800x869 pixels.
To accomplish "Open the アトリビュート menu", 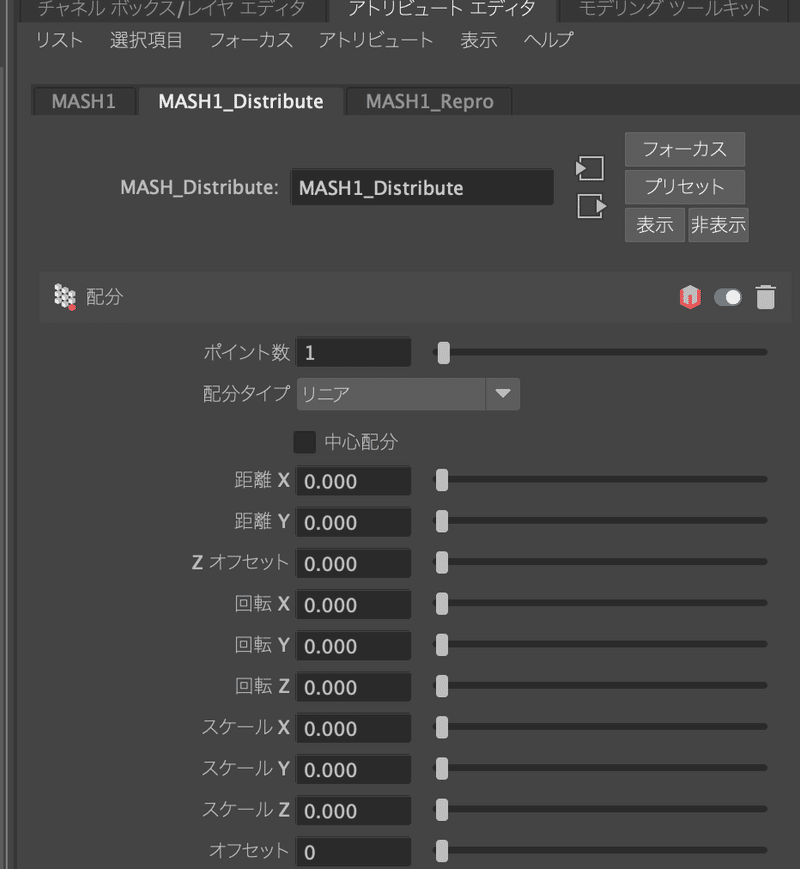I will click(376, 40).
